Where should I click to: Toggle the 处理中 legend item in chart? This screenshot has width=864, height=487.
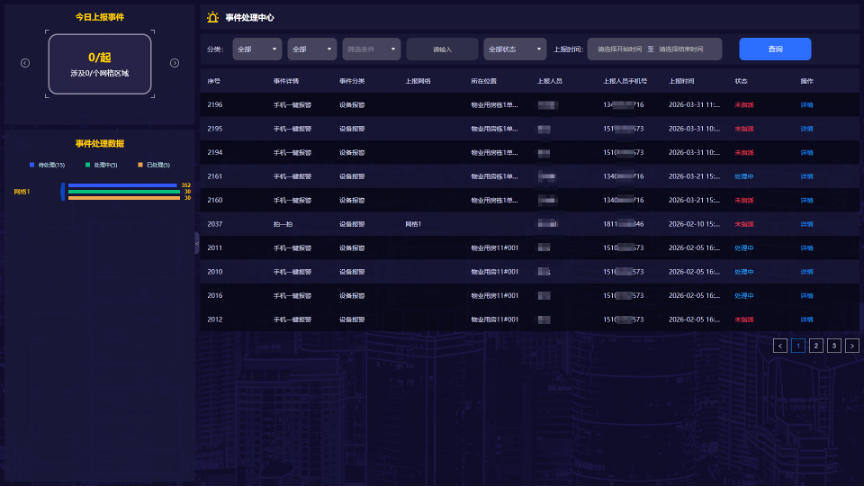coord(101,164)
